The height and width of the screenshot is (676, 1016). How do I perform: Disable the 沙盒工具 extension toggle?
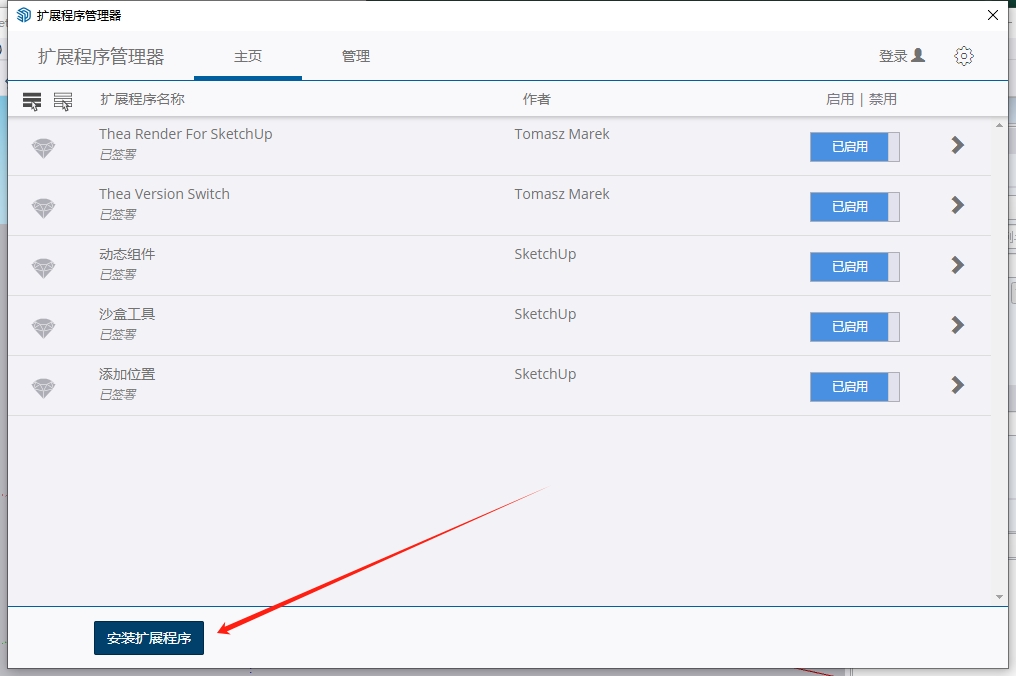tap(855, 327)
